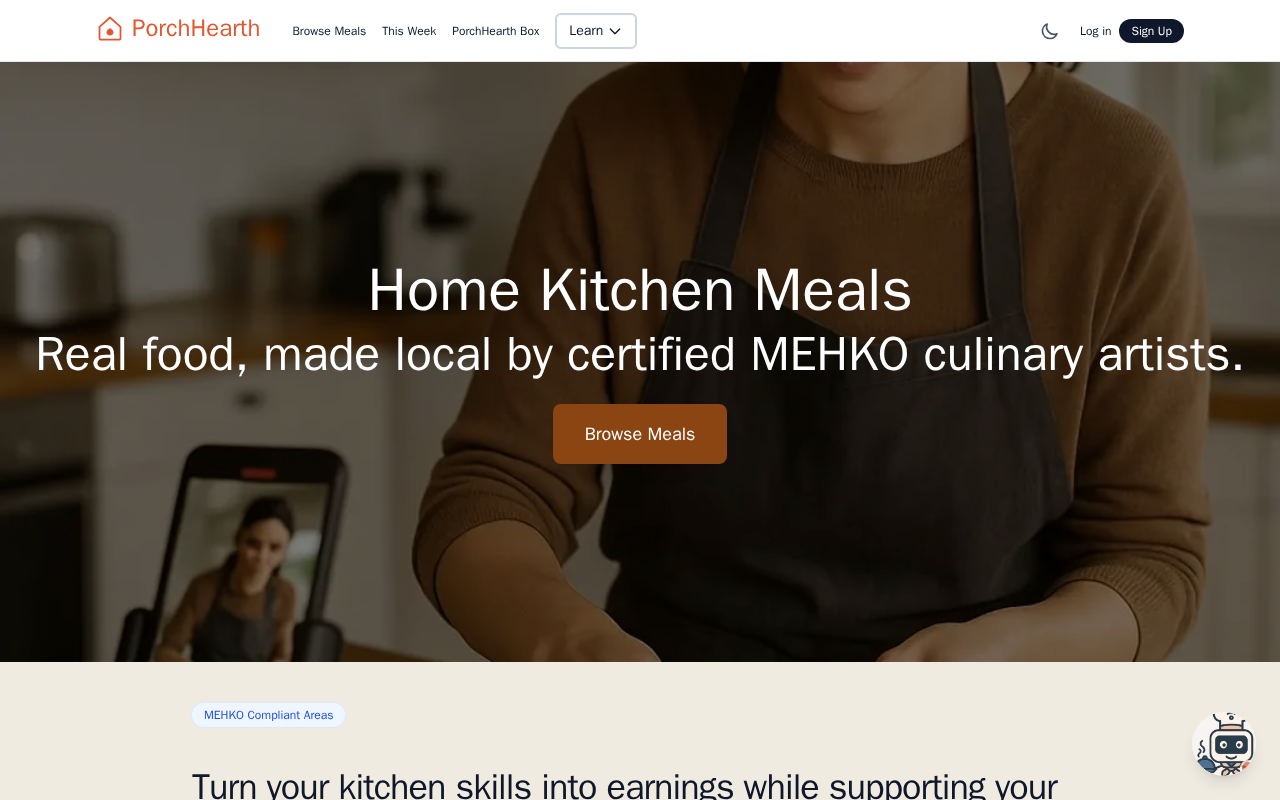Expand the Learn dropdown menu
1280x800 pixels.
[x=596, y=31]
